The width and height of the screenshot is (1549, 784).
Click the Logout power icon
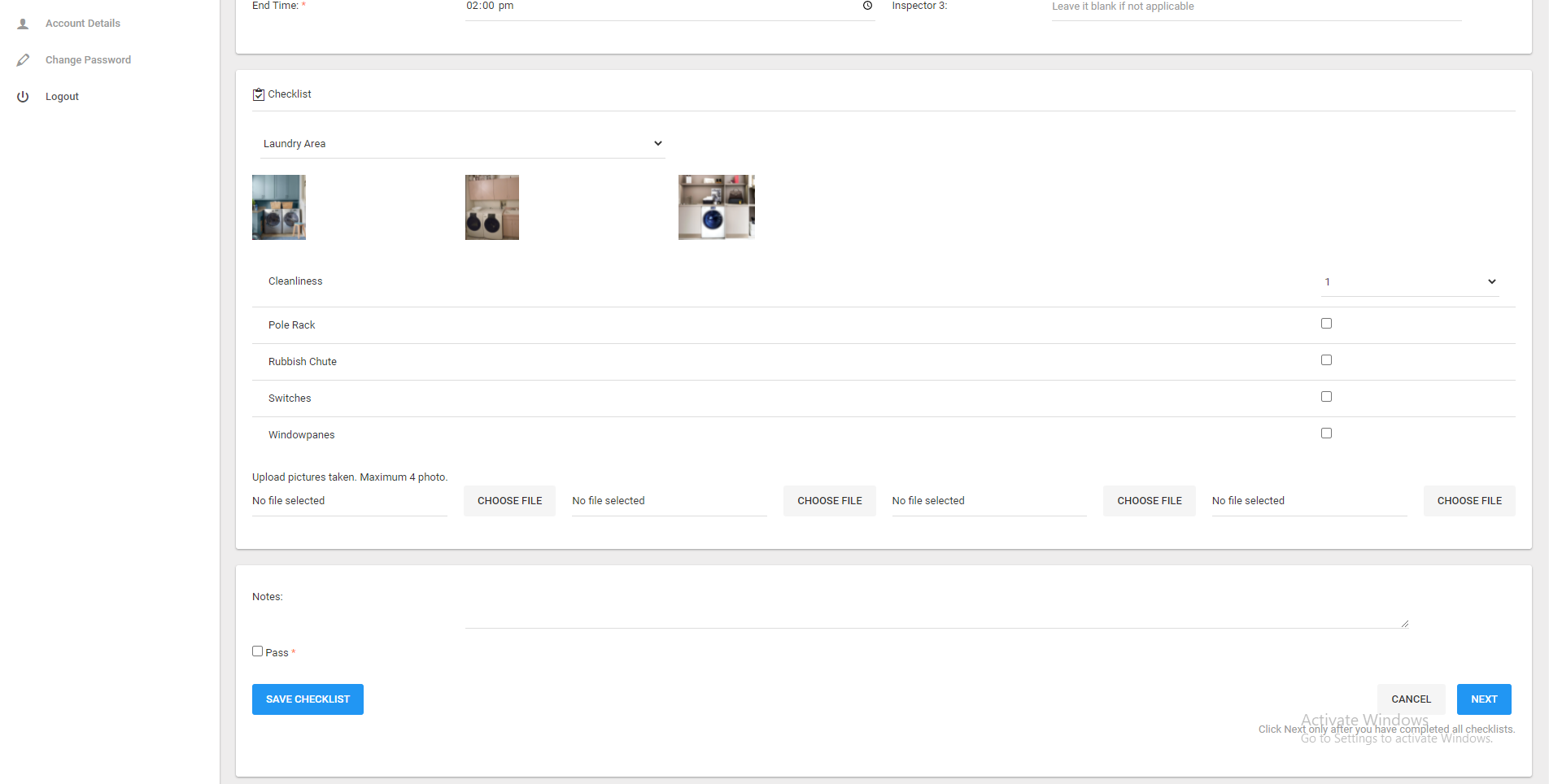[23, 97]
